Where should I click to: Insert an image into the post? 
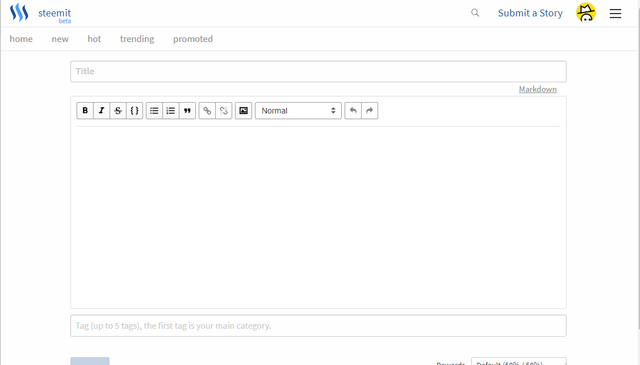coord(243,111)
